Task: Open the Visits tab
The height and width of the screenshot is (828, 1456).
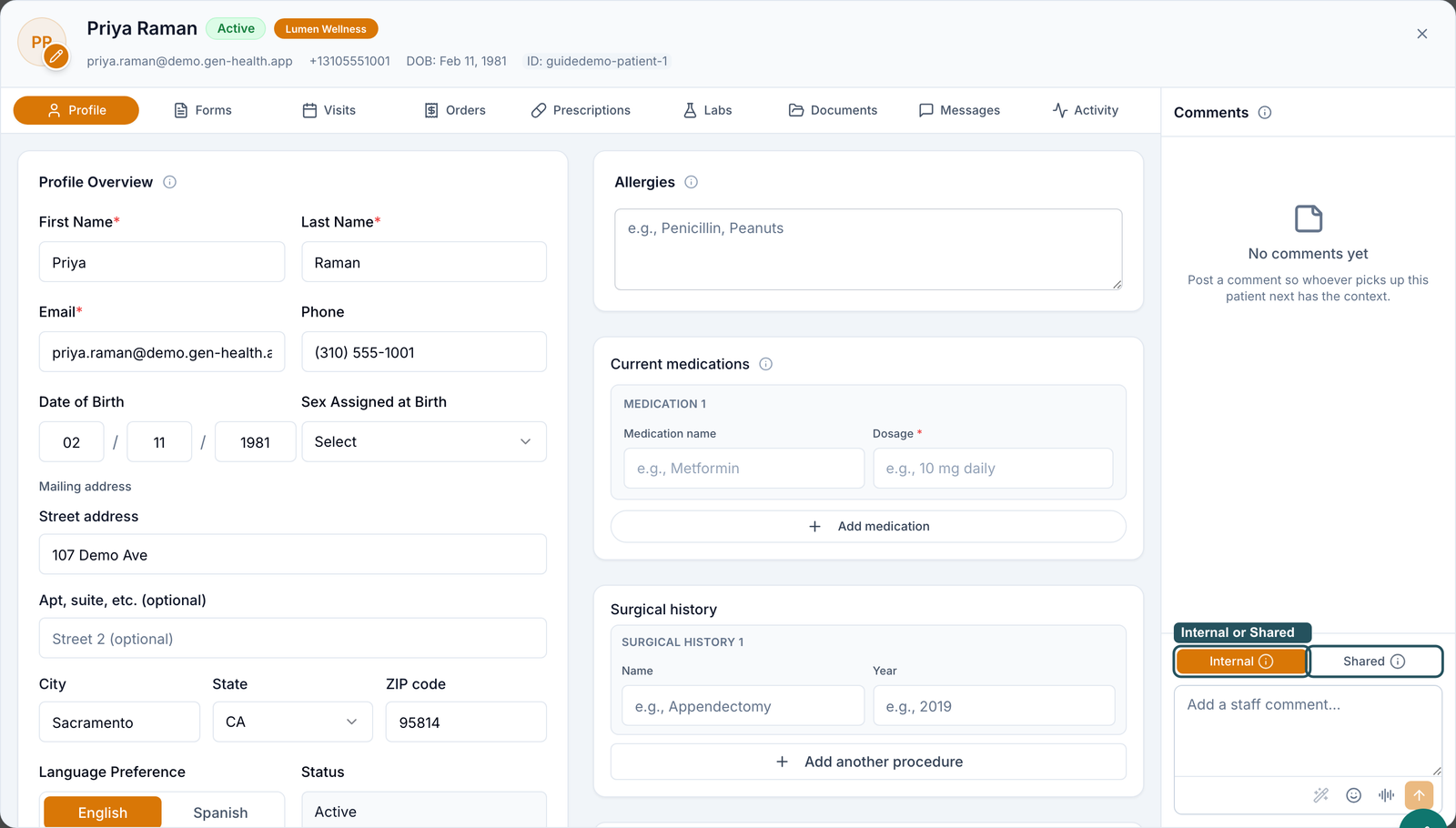Action: (x=329, y=110)
